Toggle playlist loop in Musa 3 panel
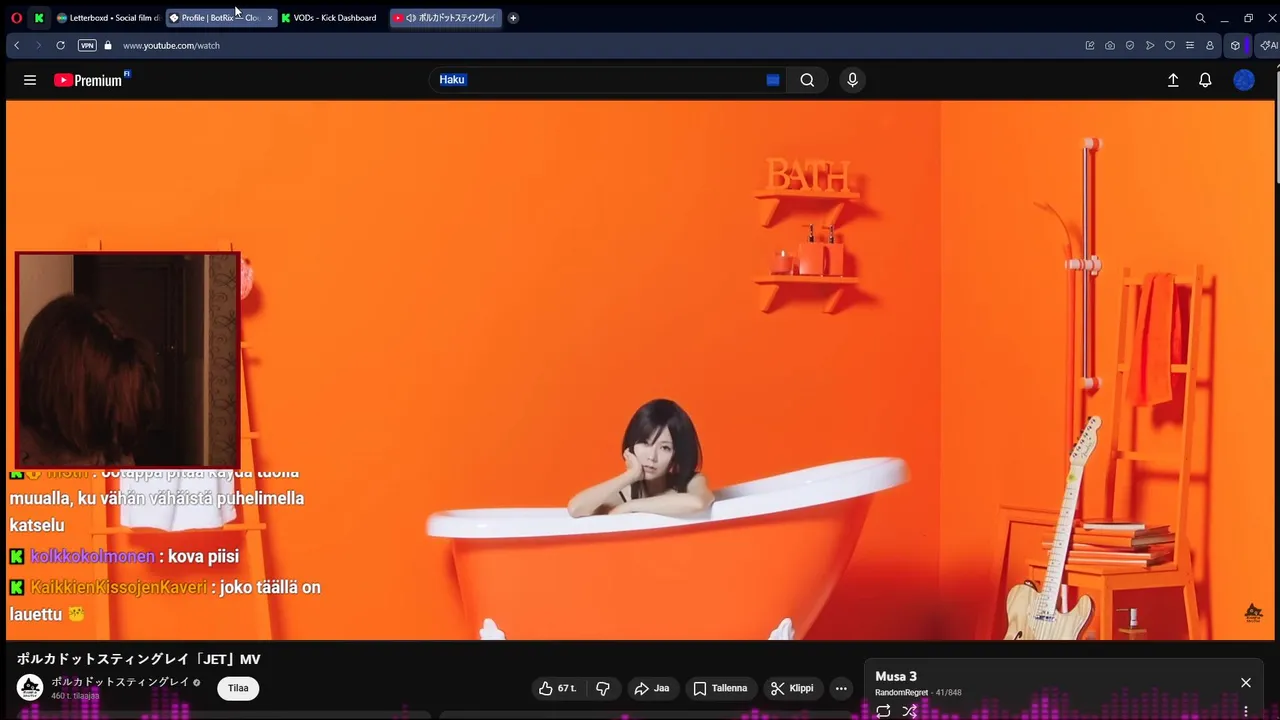 (883, 711)
